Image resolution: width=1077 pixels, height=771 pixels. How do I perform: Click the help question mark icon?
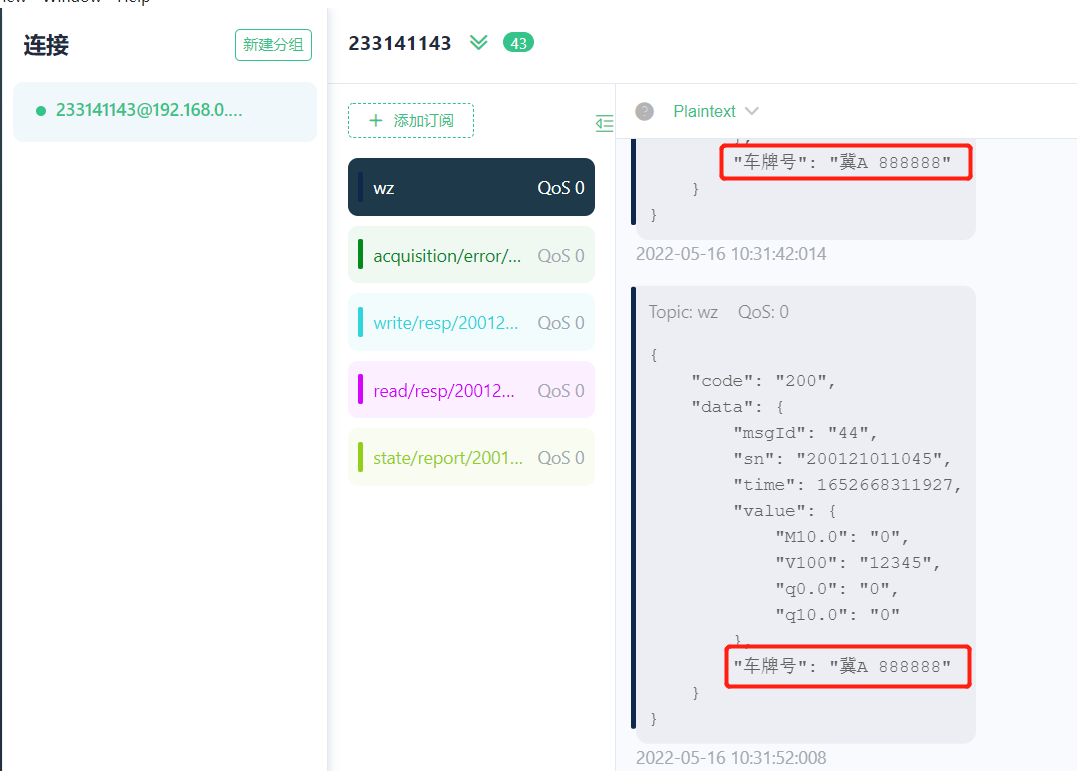coord(644,111)
